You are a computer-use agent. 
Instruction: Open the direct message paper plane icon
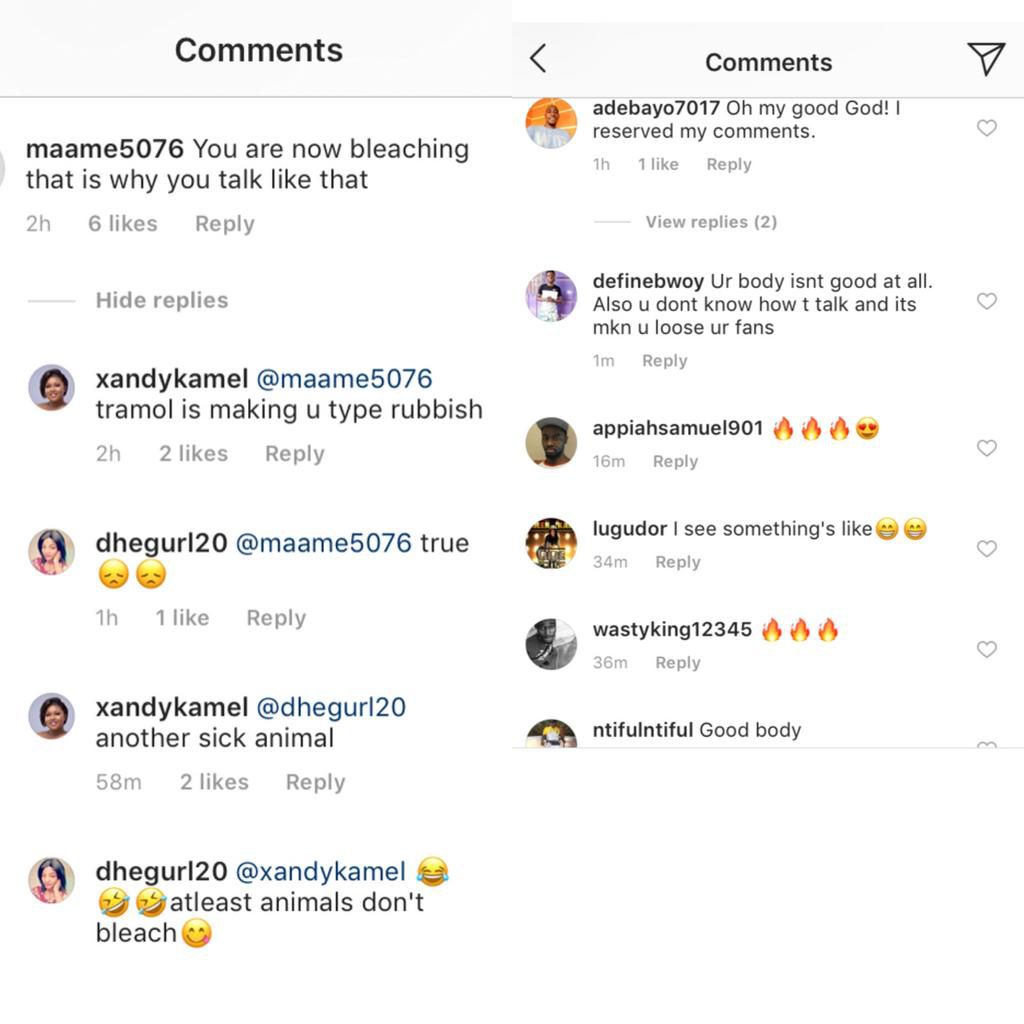coord(986,59)
